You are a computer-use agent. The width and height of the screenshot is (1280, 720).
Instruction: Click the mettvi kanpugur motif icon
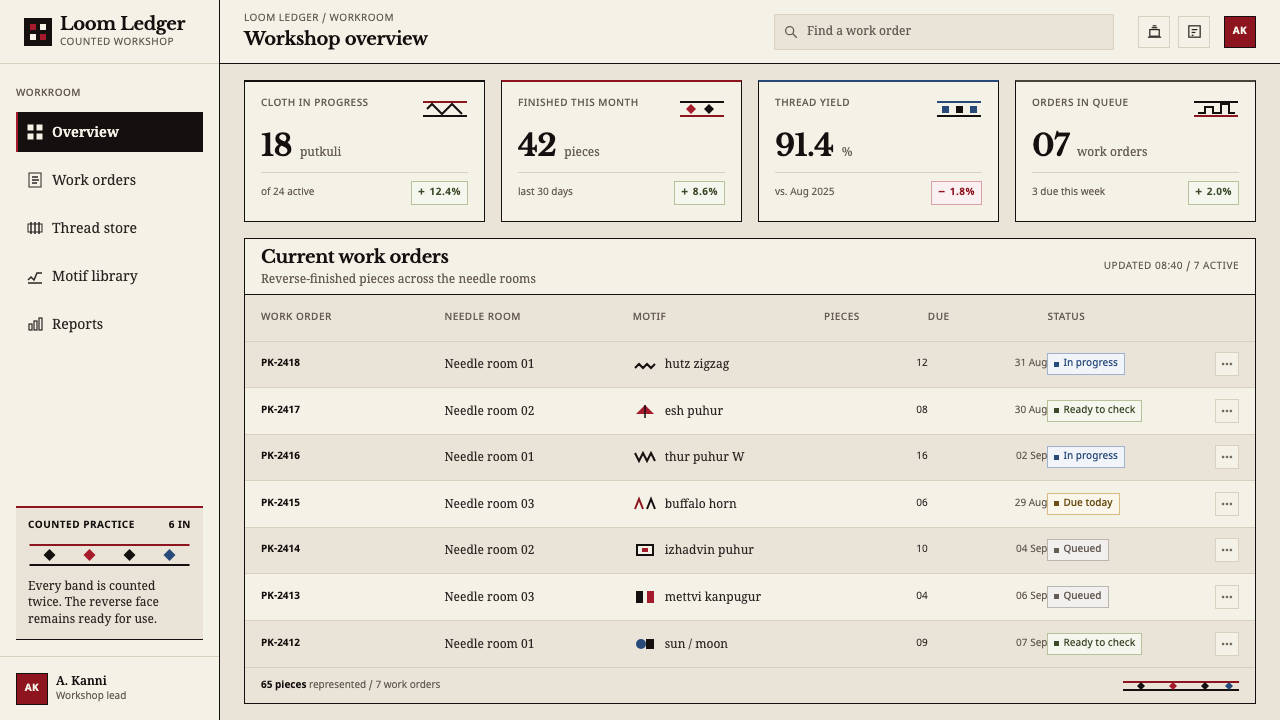click(x=645, y=597)
